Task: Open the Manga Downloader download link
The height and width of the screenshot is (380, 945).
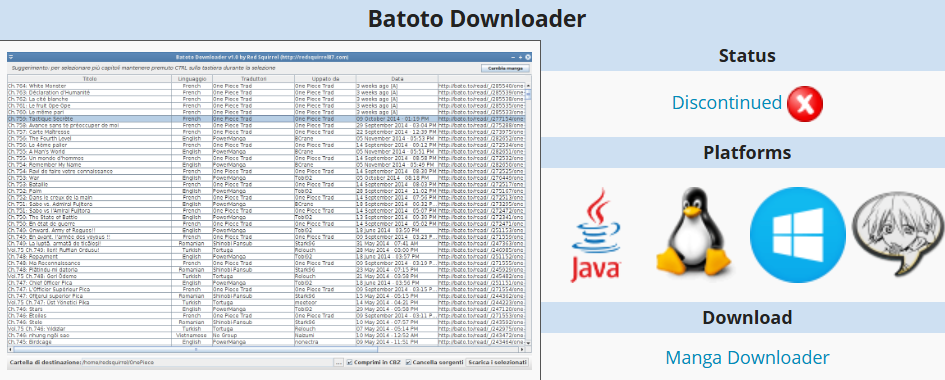Action: point(747,358)
